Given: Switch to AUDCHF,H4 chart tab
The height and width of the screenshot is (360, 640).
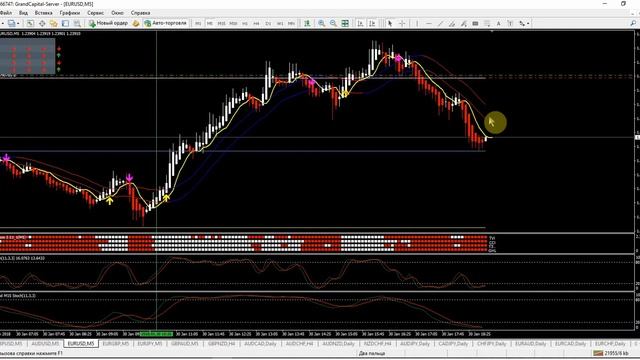Looking at the screenshot, I should [x=299, y=344].
